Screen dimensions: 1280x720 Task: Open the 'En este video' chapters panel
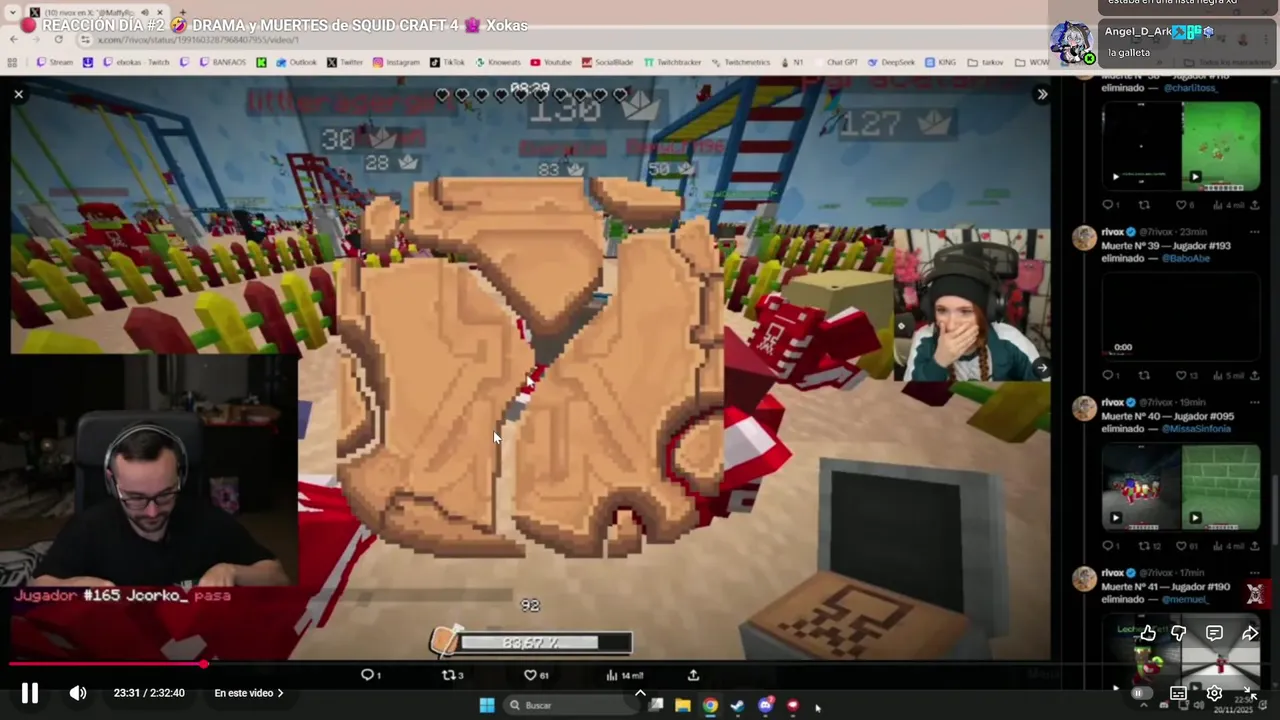coord(249,693)
